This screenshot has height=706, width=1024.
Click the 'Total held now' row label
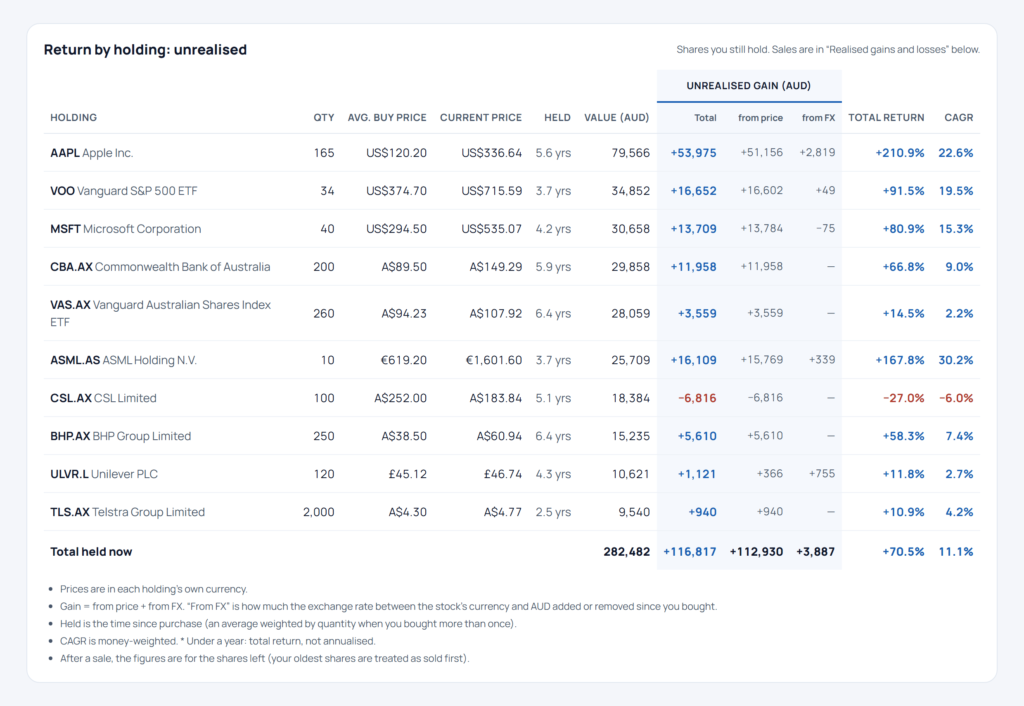(91, 552)
